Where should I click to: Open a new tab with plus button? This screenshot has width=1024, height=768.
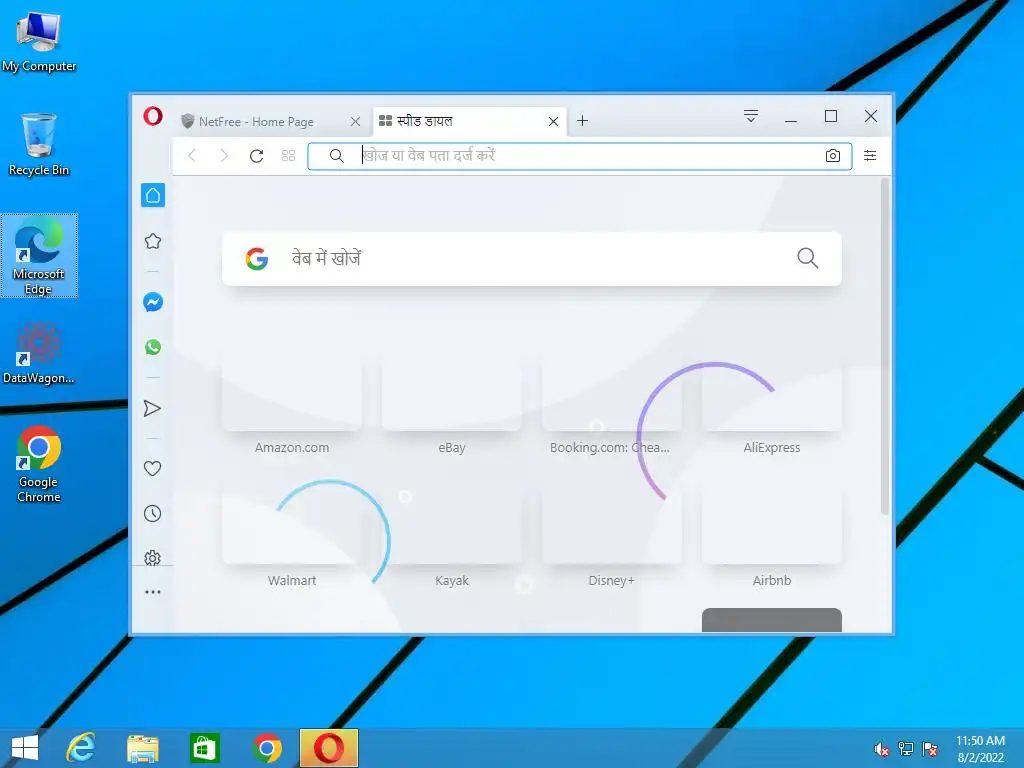tap(583, 121)
